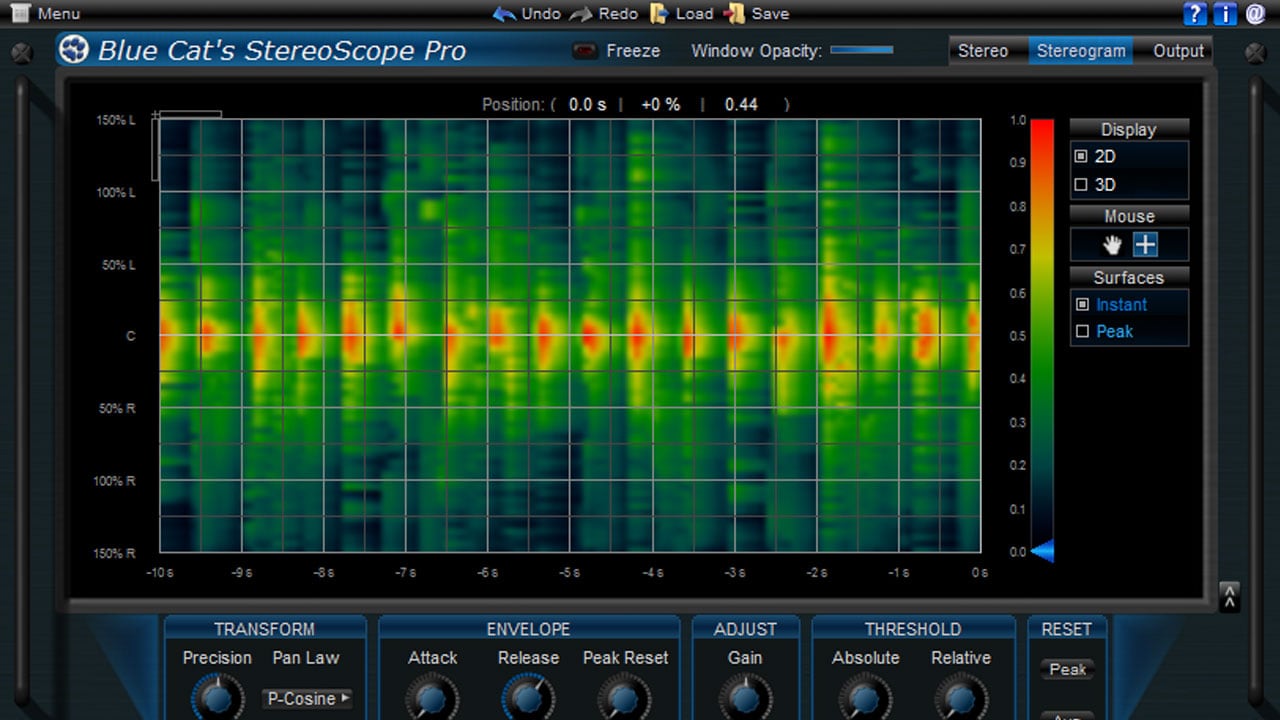1280x720 pixels.
Task: Click the Save preset icon
Action: pyautogui.click(x=735, y=13)
